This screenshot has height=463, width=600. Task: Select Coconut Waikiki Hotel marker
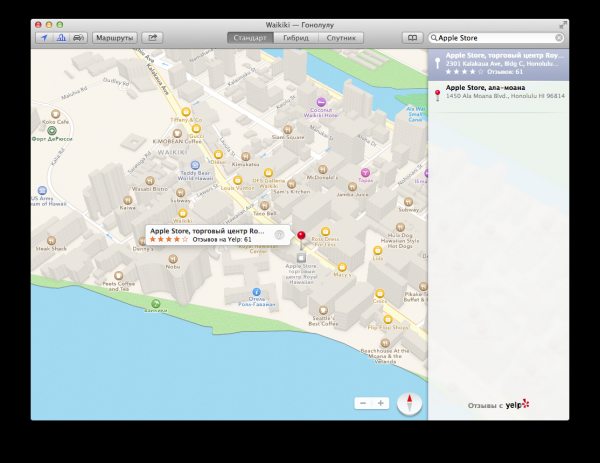(321, 102)
